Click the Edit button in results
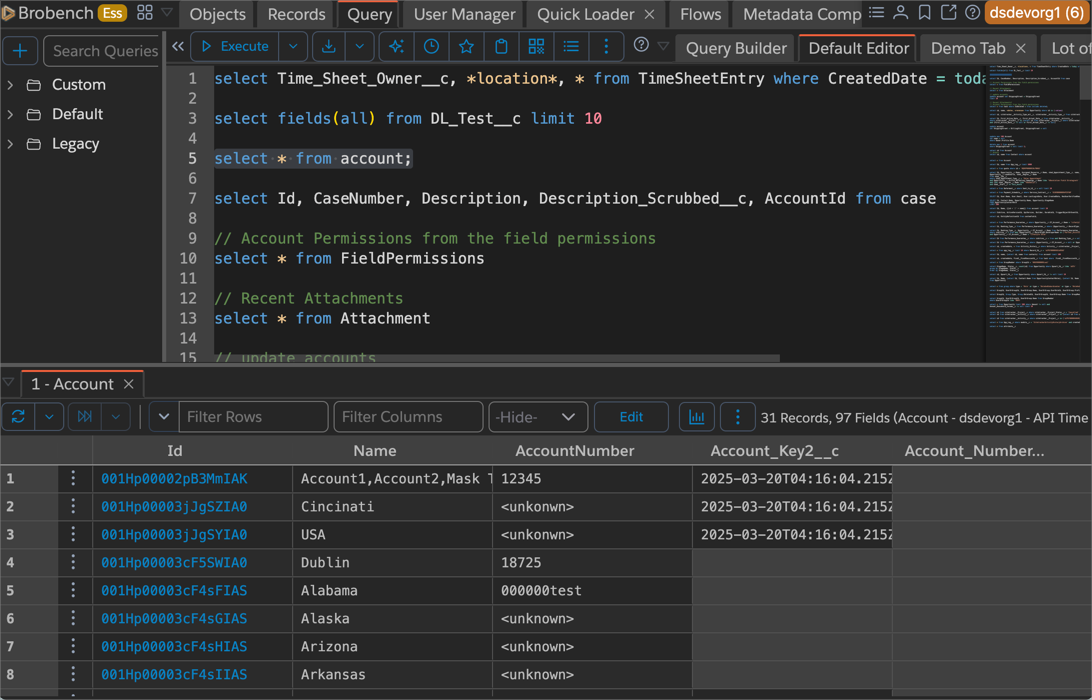This screenshot has height=700, width=1092. pos(631,417)
